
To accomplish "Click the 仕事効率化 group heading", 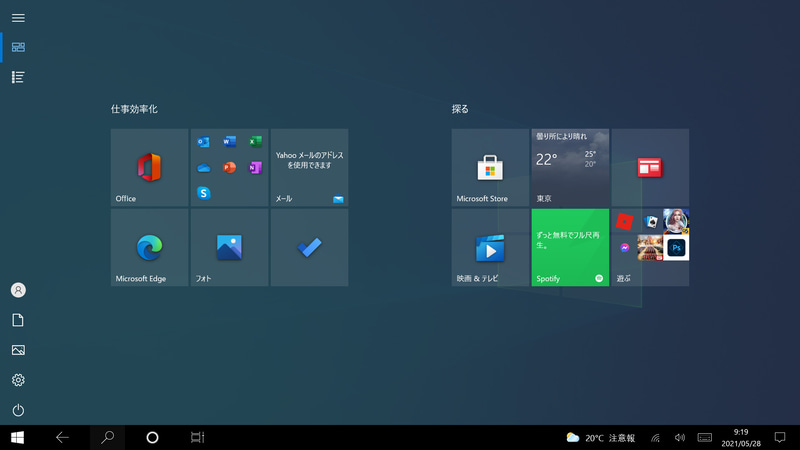I will 134,109.
